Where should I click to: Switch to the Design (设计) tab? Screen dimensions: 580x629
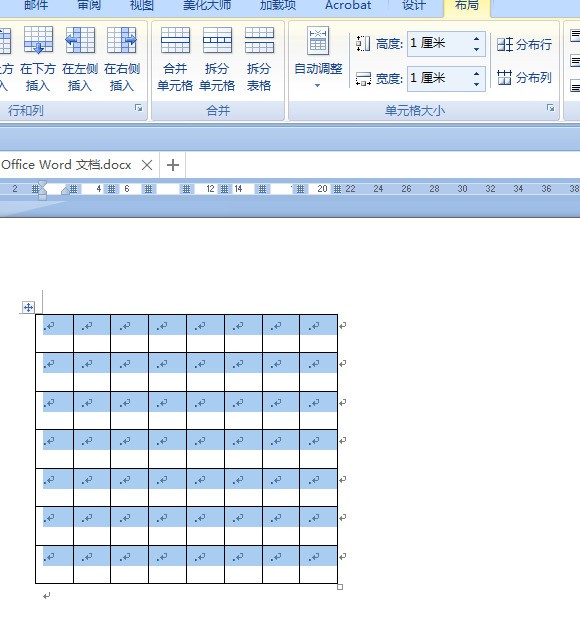tap(414, 6)
